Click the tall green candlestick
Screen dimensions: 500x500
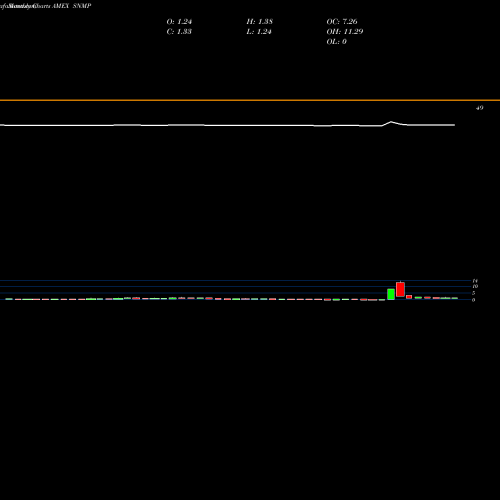[x=391, y=294]
